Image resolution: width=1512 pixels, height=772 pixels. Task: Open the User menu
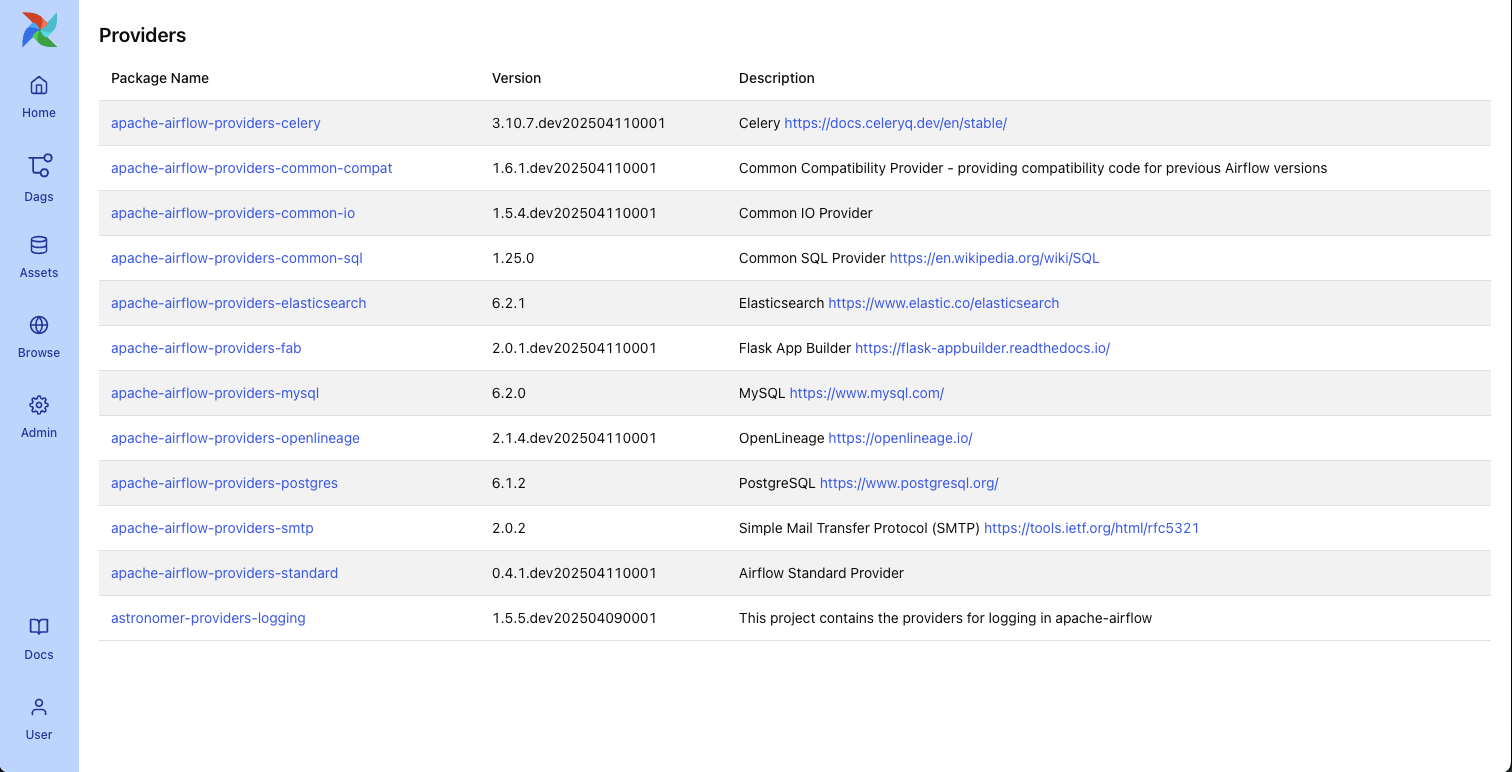(x=39, y=719)
